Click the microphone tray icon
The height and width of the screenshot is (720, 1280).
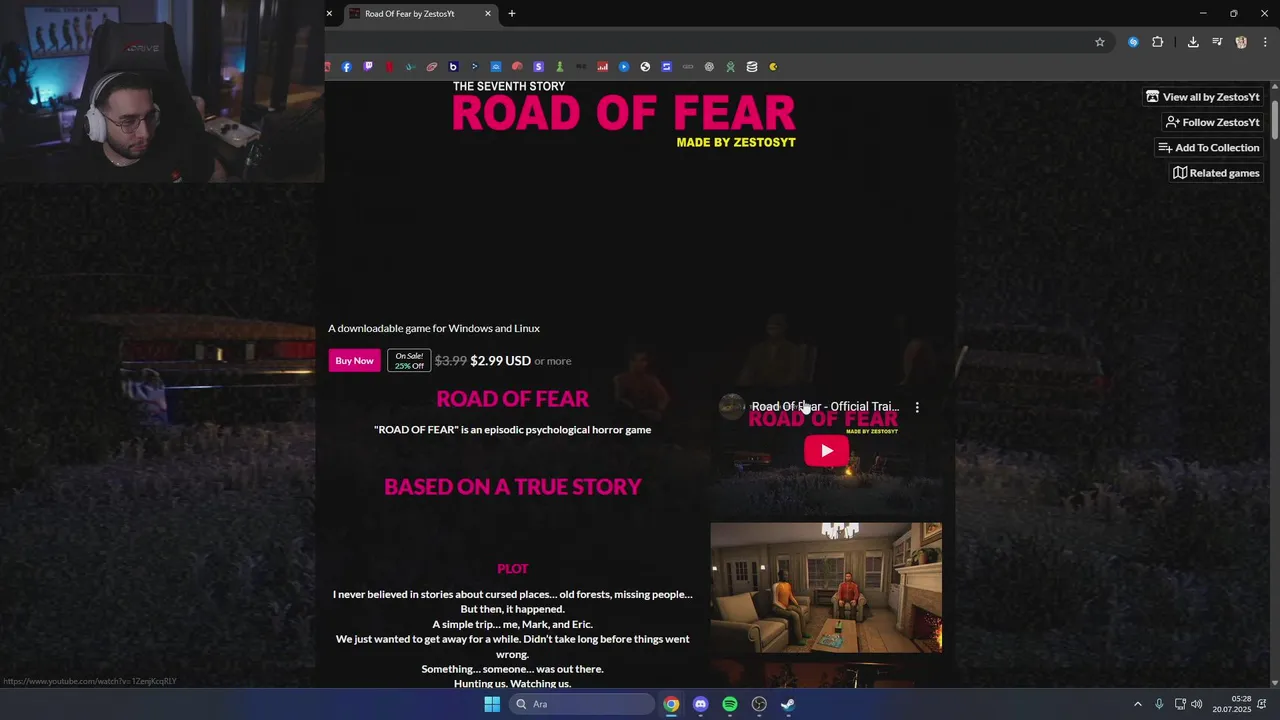tap(1159, 704)
